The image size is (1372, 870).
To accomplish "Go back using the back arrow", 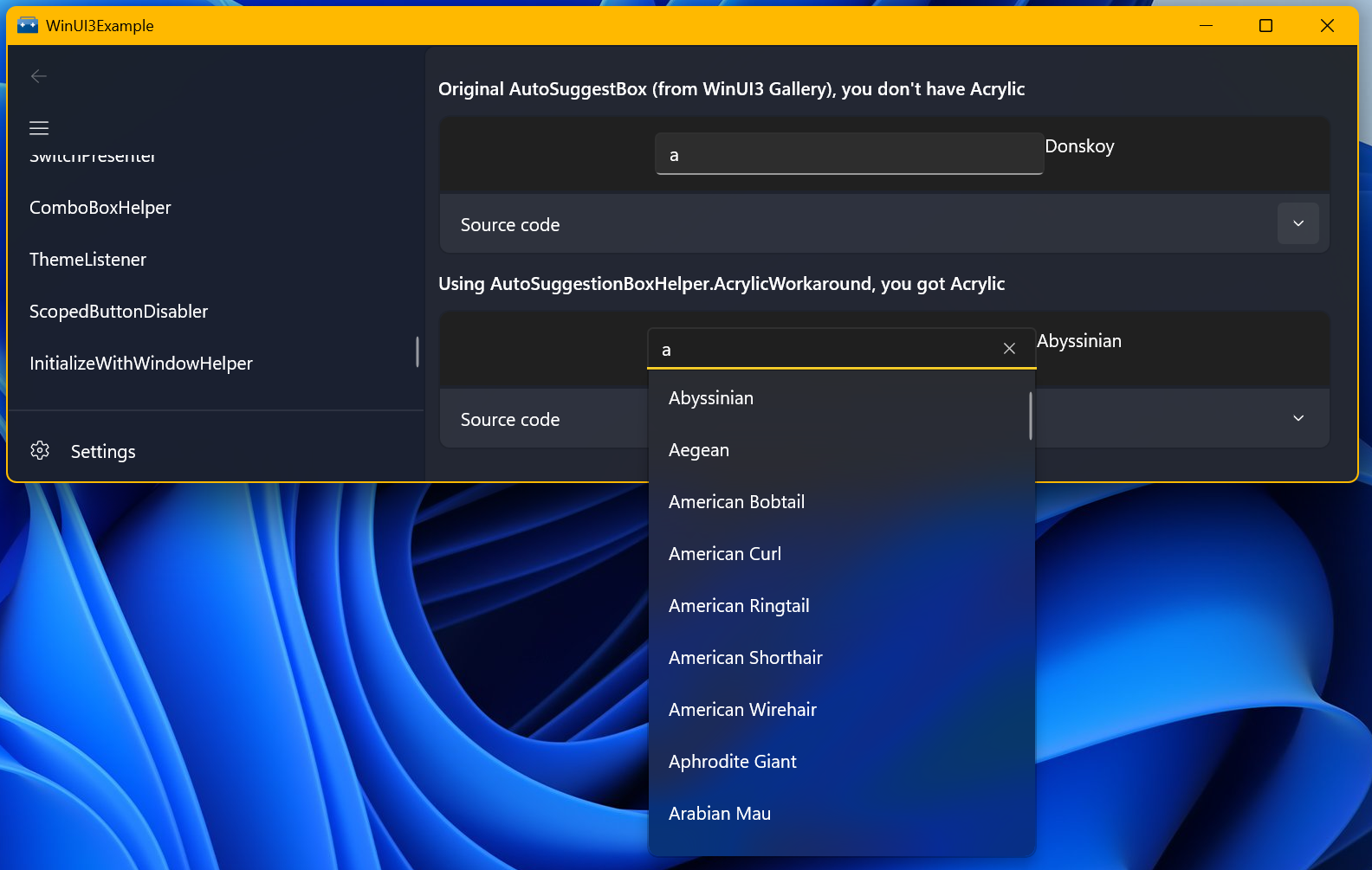I will 39,76.
